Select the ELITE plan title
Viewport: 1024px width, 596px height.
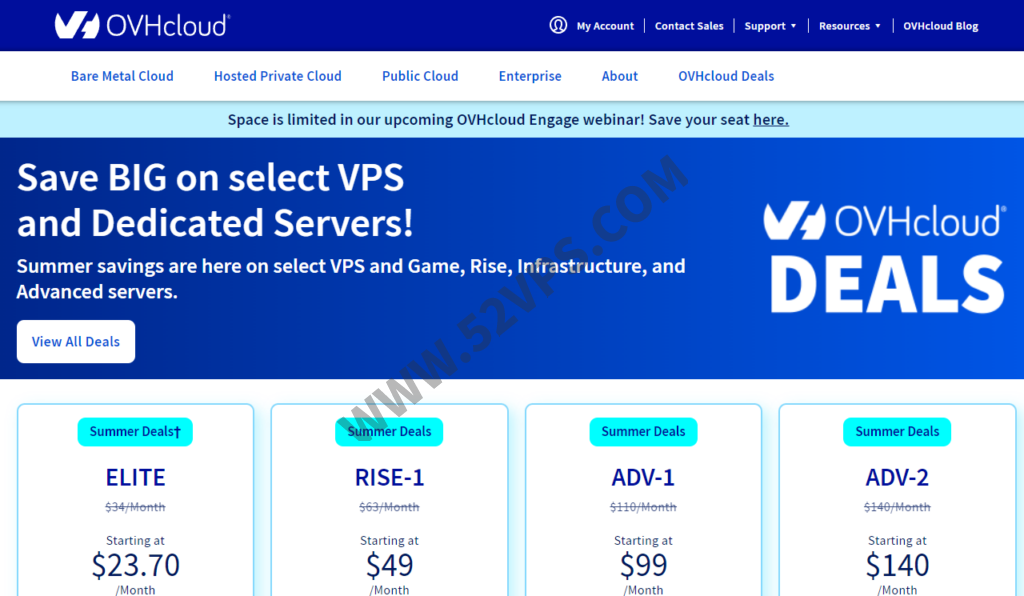(x=135, y=478)
